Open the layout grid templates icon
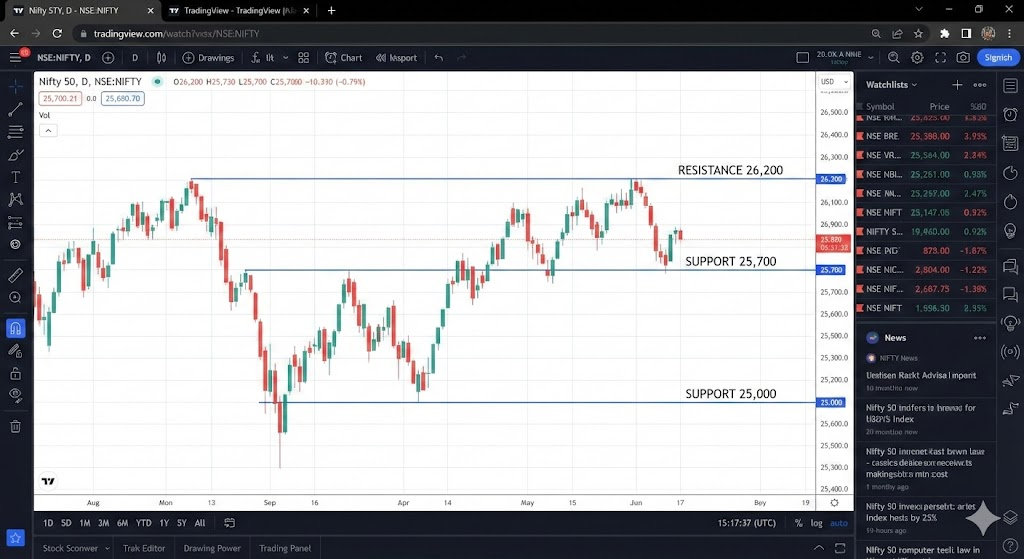The image size is (1024, 559). [304, 57]
